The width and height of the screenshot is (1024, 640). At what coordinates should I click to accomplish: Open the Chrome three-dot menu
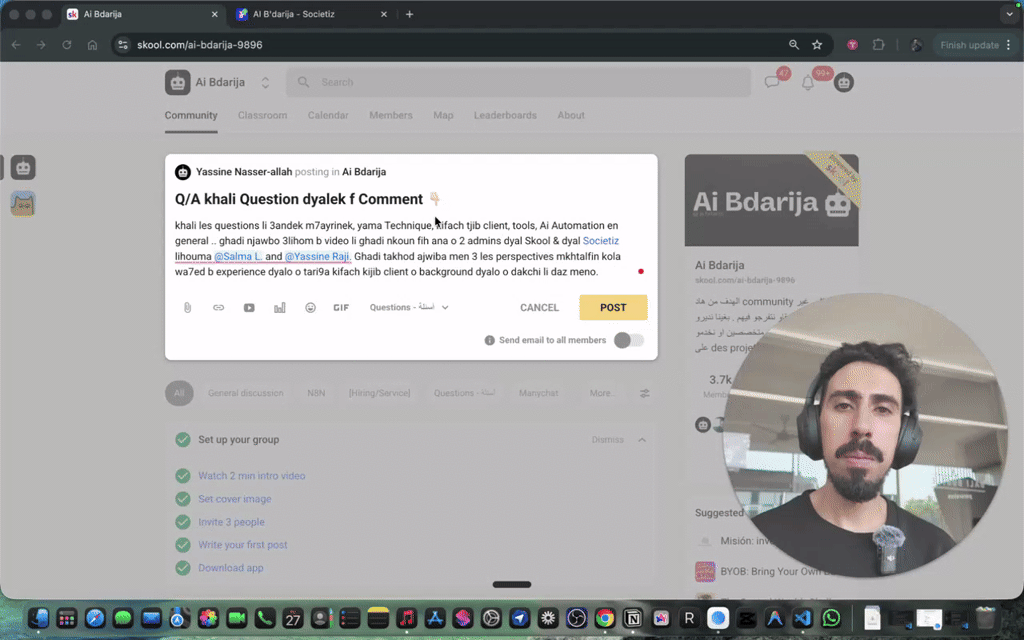coord(1009,45)
